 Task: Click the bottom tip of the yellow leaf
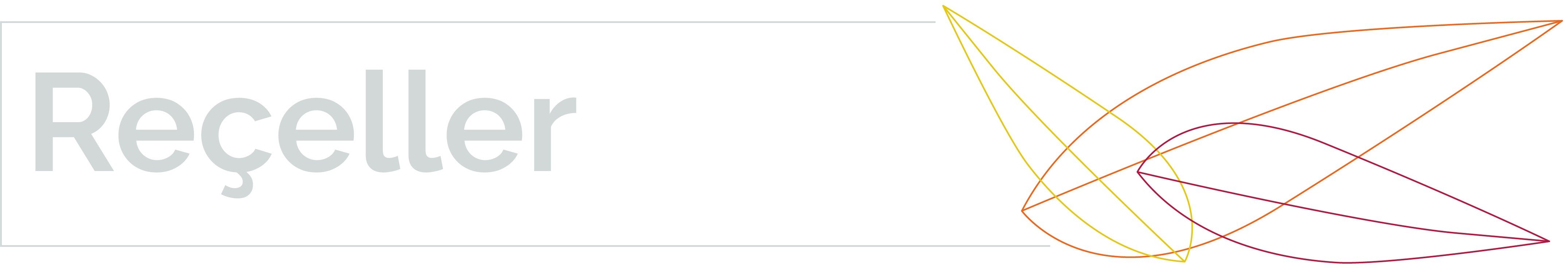[1184, 262]
